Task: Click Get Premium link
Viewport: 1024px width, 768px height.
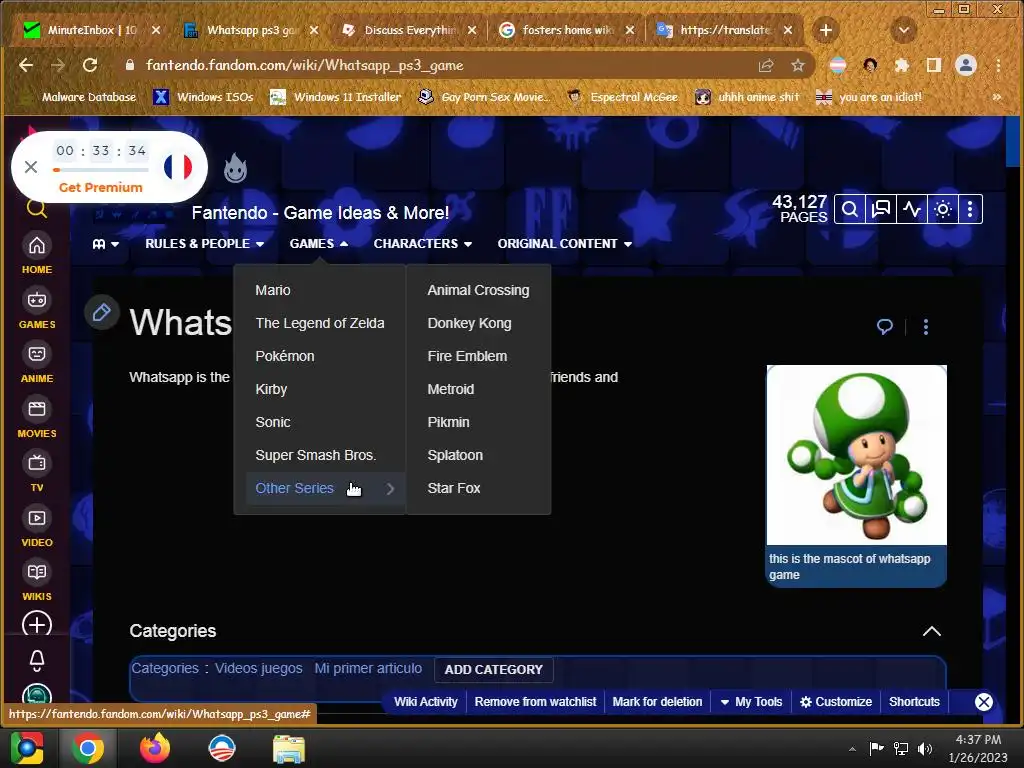Action: (x=101, y=187)
